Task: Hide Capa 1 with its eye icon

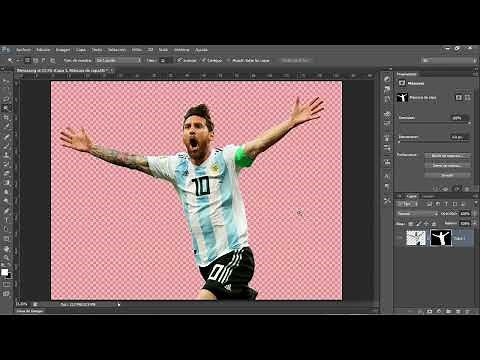Action: tap(401, 238)
